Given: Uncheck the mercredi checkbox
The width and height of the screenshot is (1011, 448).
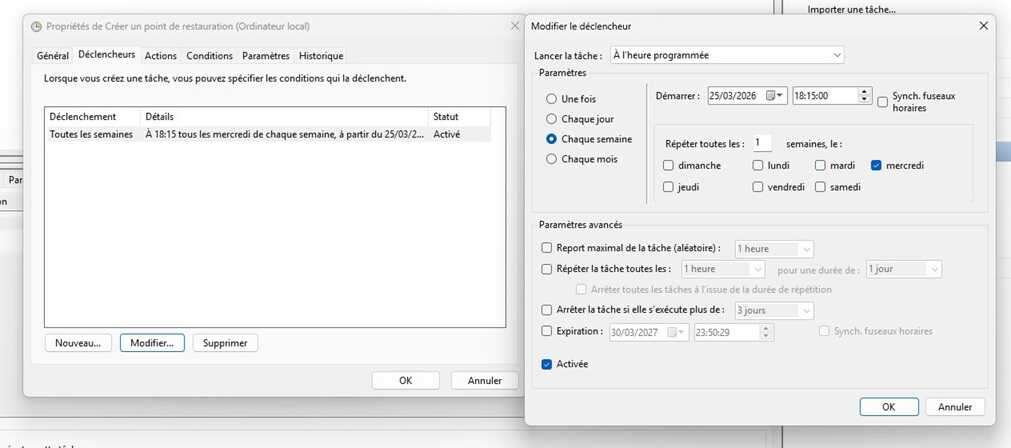Looking at the screenshot, I should [x=877, y=165].
